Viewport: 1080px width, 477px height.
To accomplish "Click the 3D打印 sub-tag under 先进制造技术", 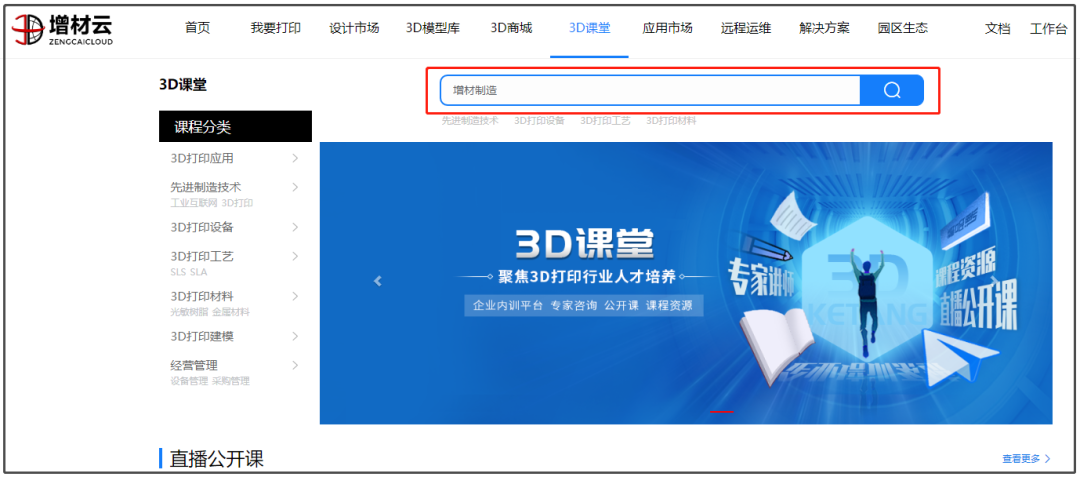I will point(238,203).
